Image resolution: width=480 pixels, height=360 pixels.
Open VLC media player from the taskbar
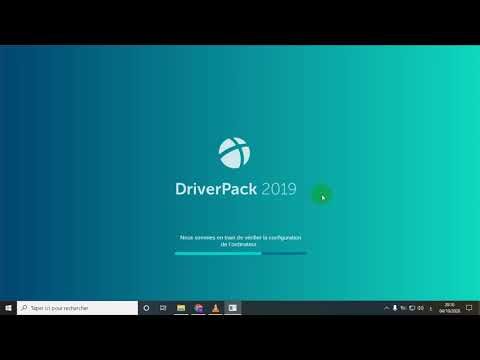[216, 308]
